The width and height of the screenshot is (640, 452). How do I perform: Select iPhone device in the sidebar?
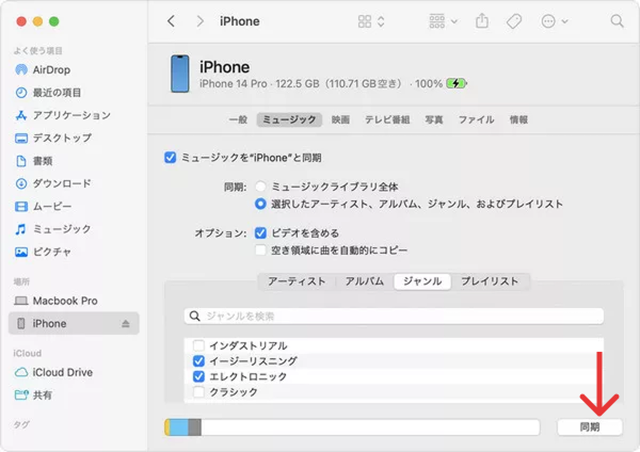click(x=73, y=324)
